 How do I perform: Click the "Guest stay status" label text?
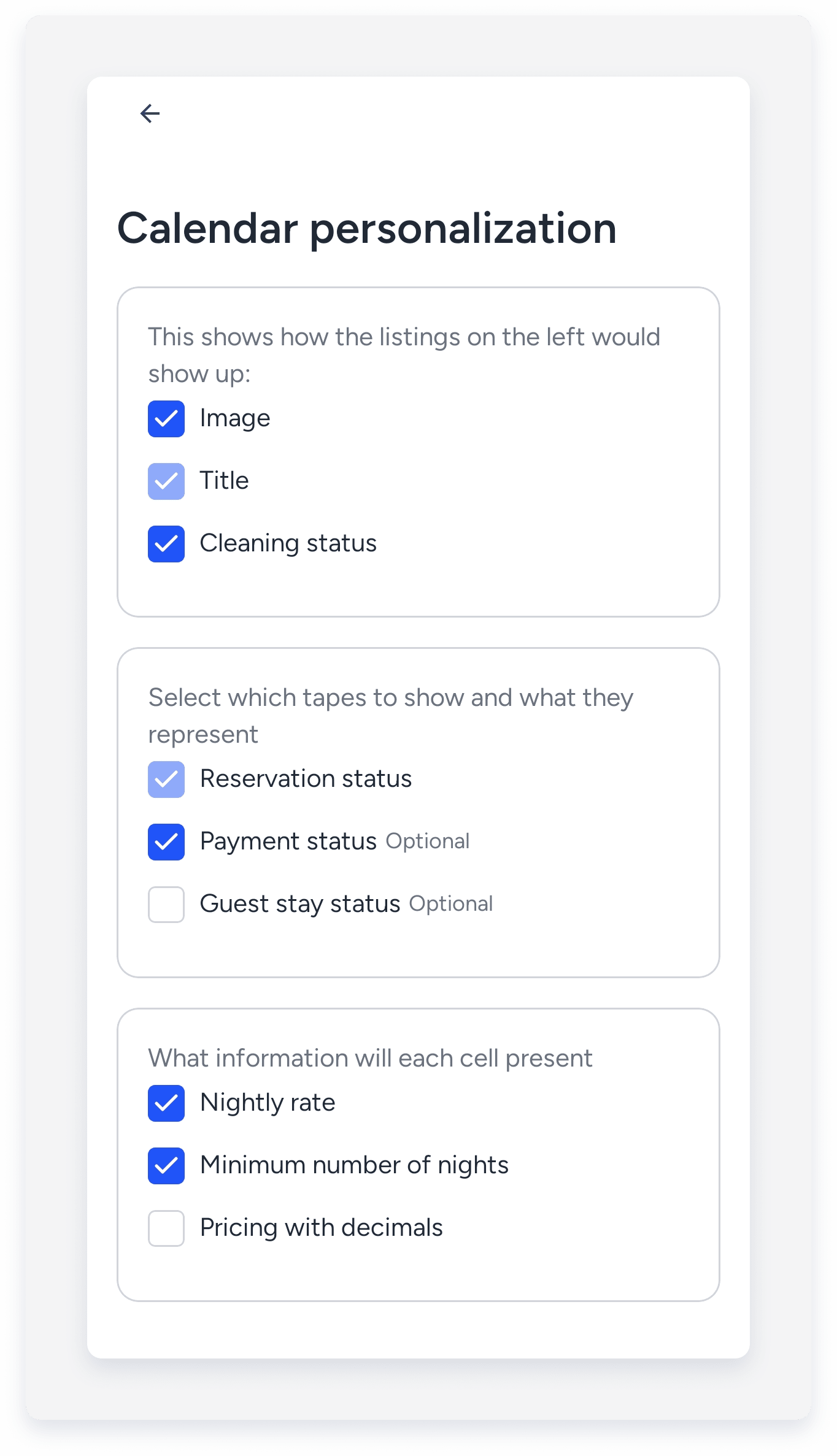300,905
